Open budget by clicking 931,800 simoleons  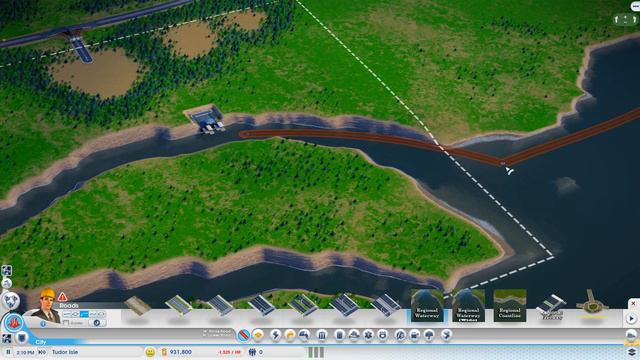pos(180,352)
